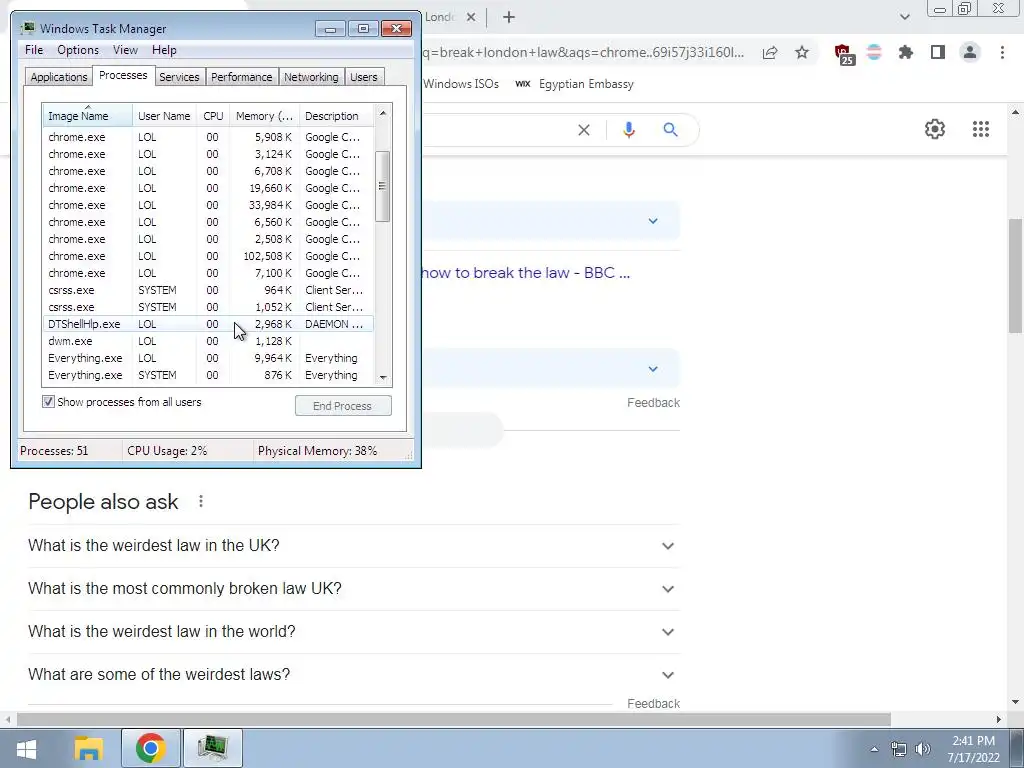
Task: Open the red shield extension with badge 25
Action: coord(844,54)
